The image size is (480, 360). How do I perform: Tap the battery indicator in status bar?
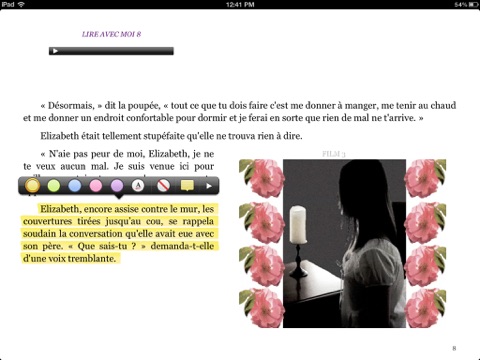coord(473,5)
